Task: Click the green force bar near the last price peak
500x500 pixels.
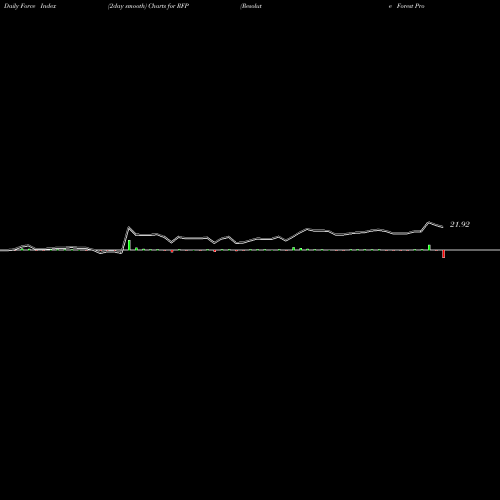Action: pos(429,247)
